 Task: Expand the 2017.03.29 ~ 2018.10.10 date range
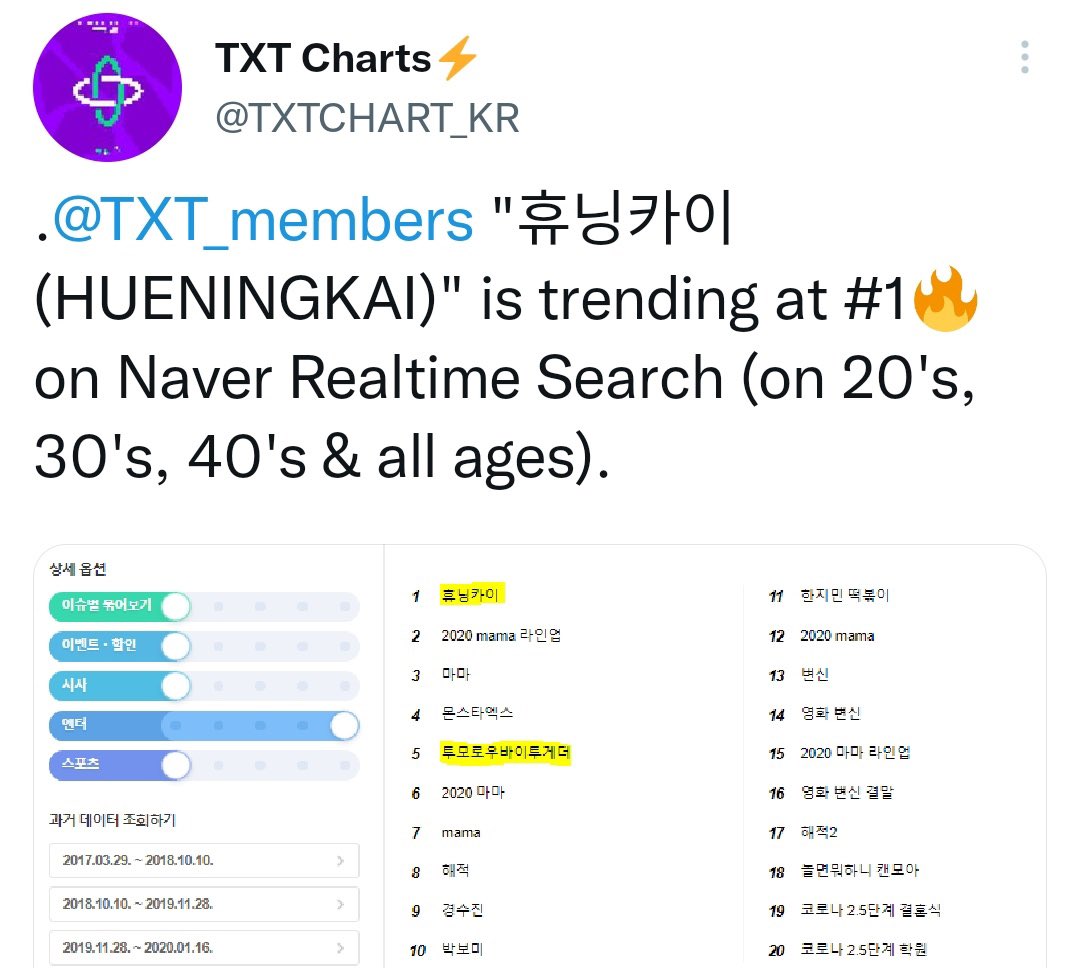(204, 860)
